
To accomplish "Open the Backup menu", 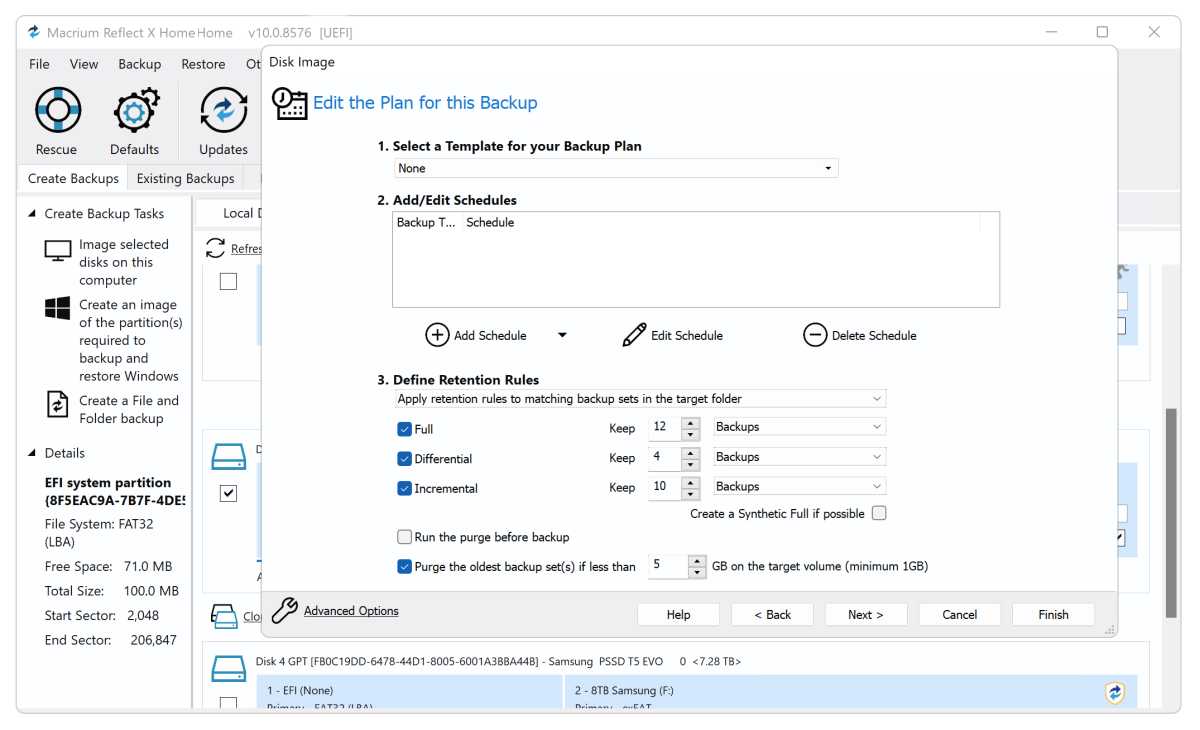I will click(x=140, y=64).
